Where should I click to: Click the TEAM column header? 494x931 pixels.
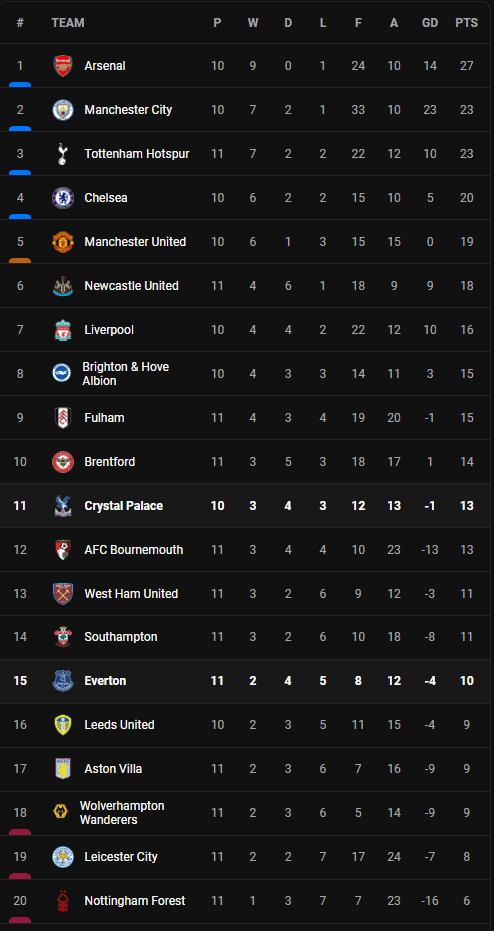(68, 23)
